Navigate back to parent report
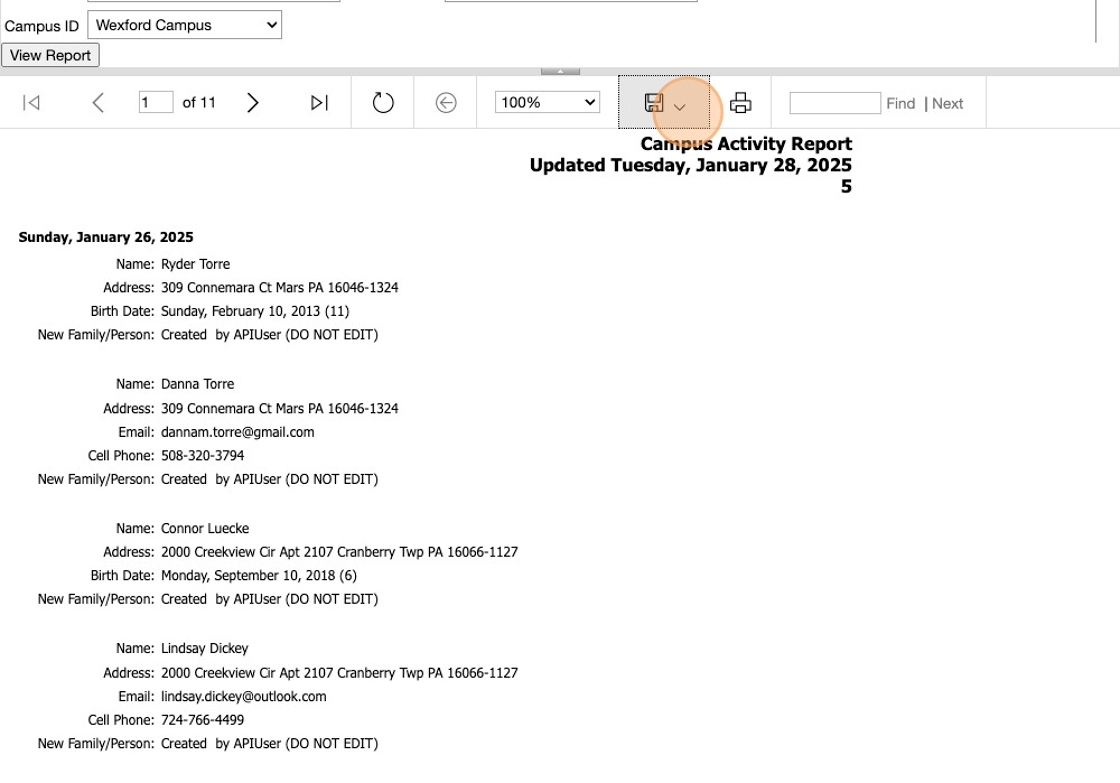 click(x=446, y=103)
